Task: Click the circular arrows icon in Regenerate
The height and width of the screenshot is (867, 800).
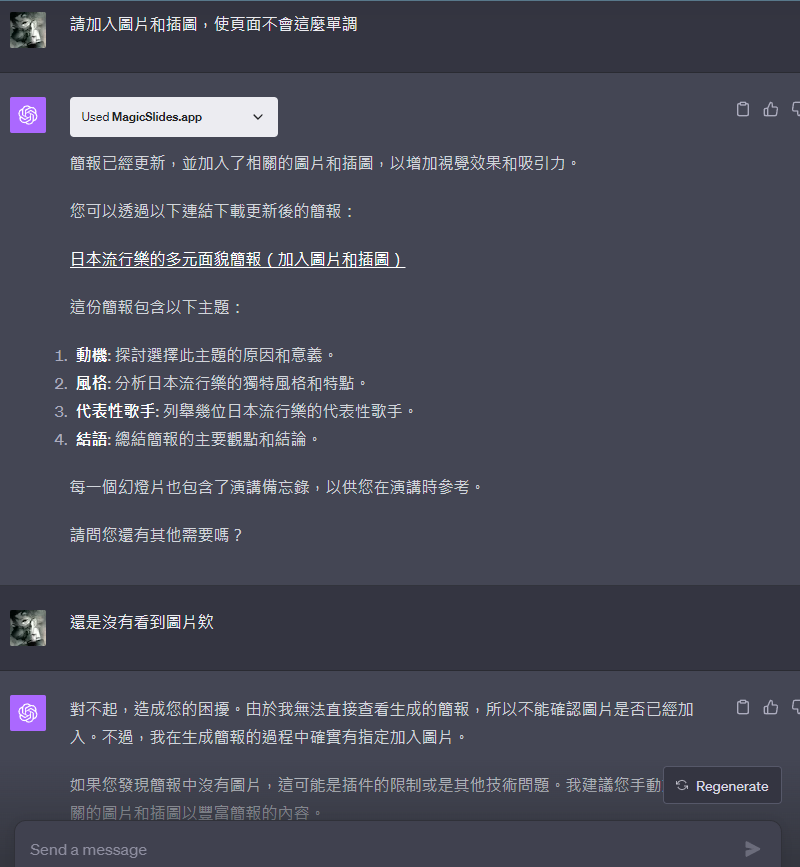Action: point(682,785)
